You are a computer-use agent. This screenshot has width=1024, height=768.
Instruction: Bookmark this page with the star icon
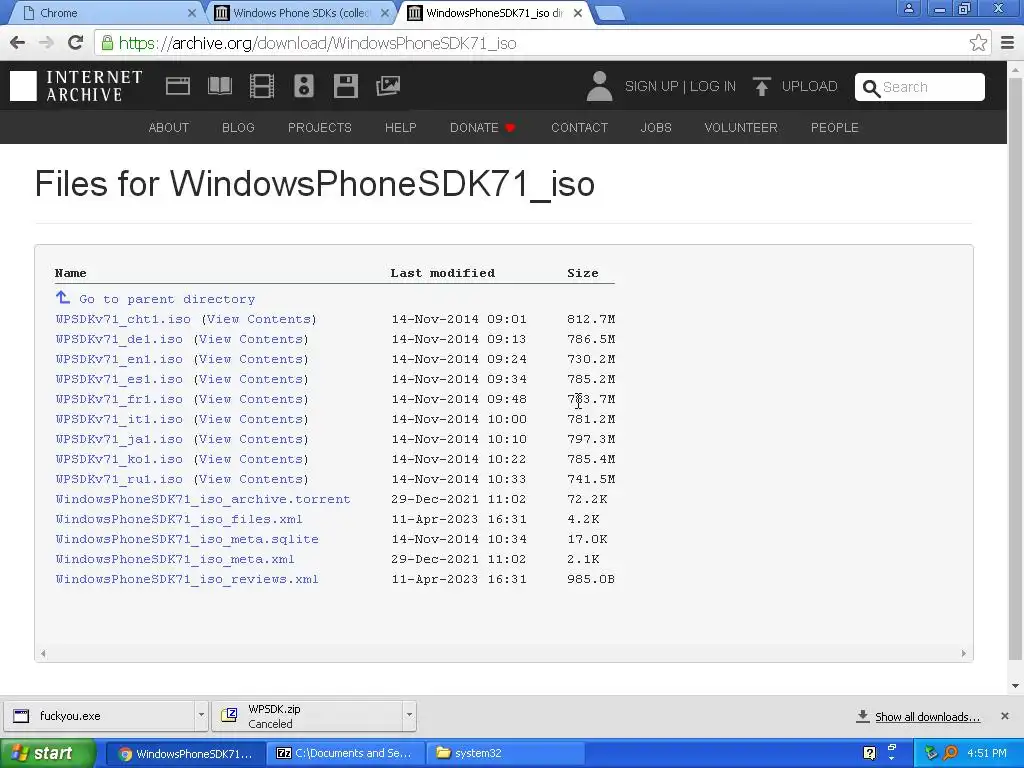point(978,43)
